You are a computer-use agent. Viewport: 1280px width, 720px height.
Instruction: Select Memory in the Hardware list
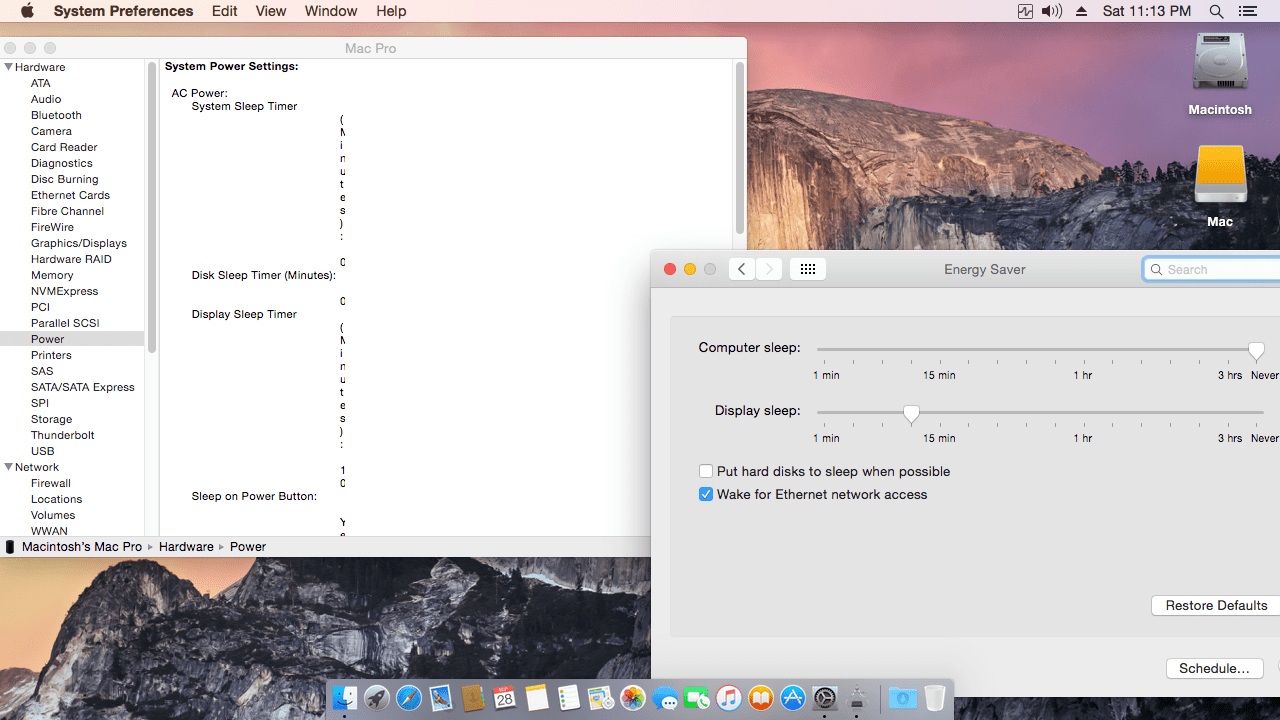52,275
